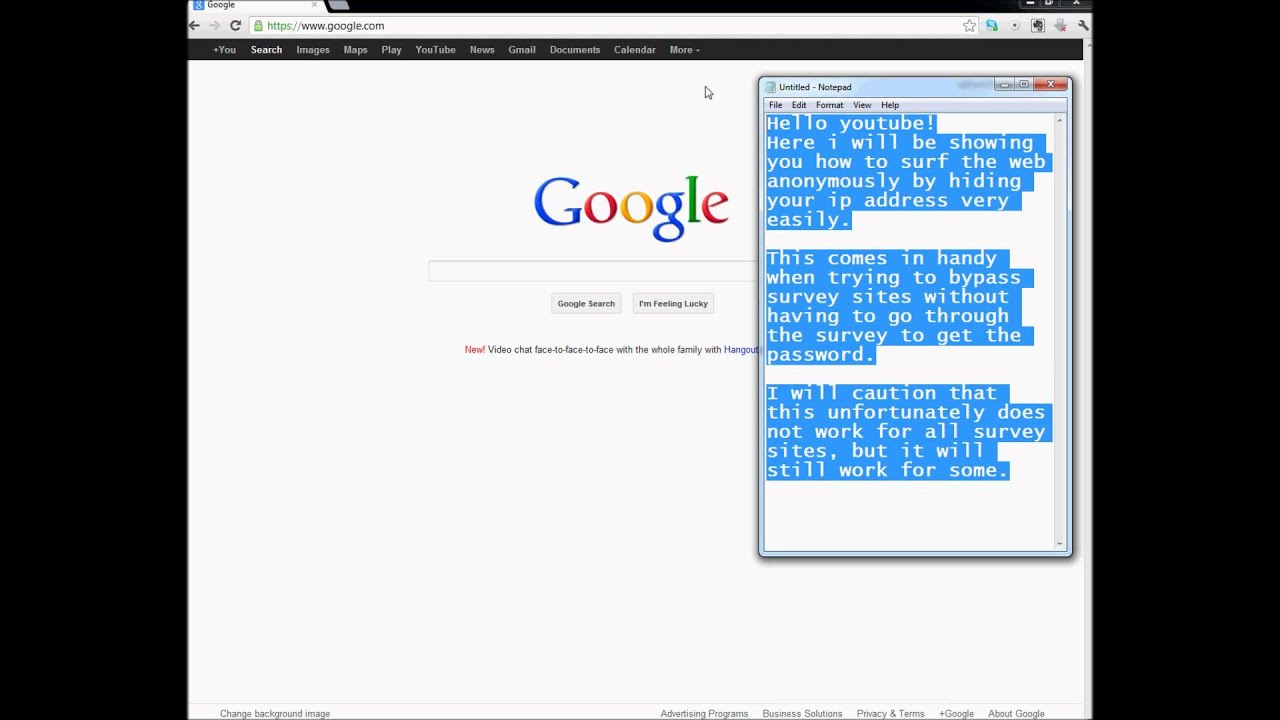This screenshot has width=1280, height=720.
Task: Open News from the Google bar
Action: (x=482, y=50)
